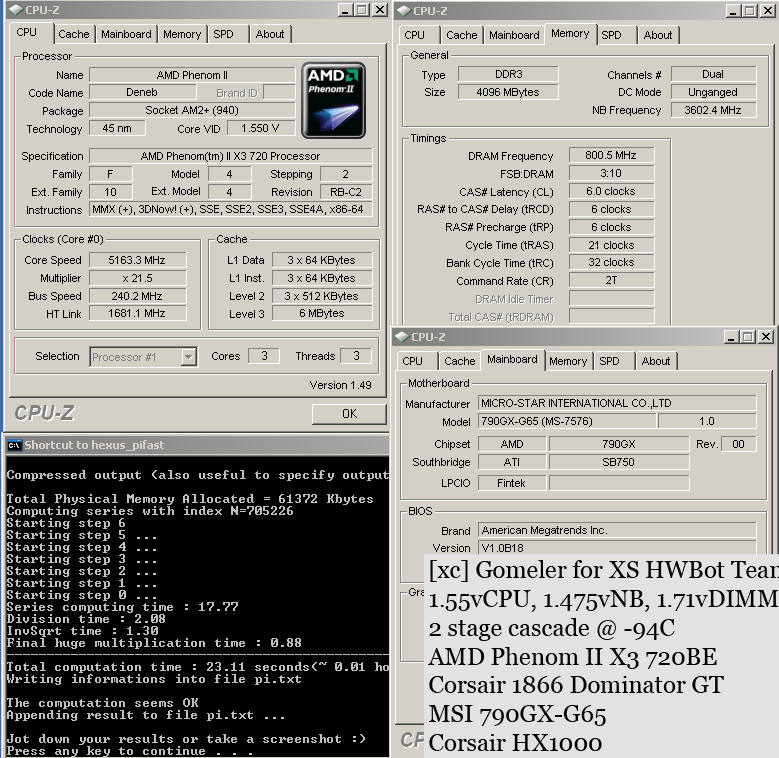The height and width of the screenshot is (758, 779).
Task: Click the Cycle Time tRAS value 21 clocks
Action: 611,245
